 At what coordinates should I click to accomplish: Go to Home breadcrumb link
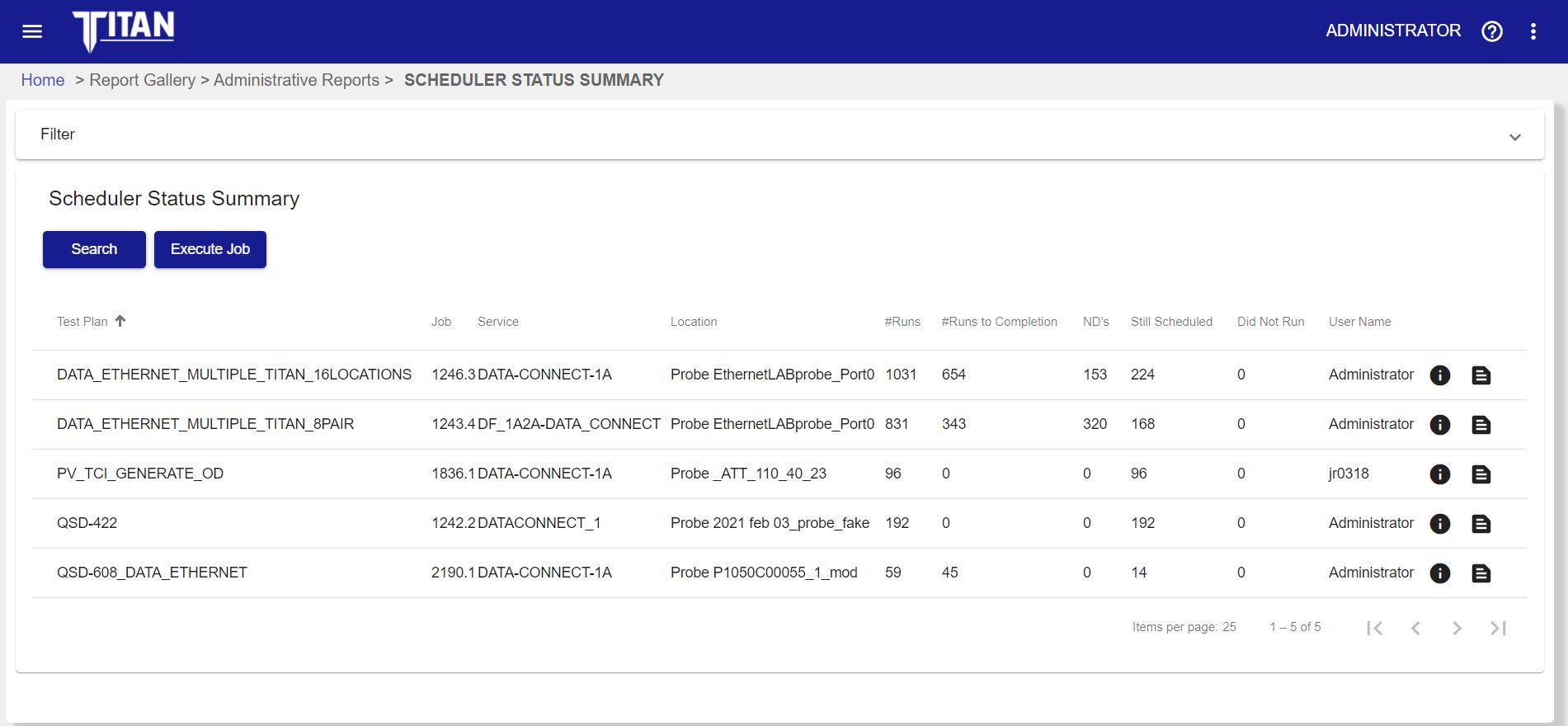43,80
